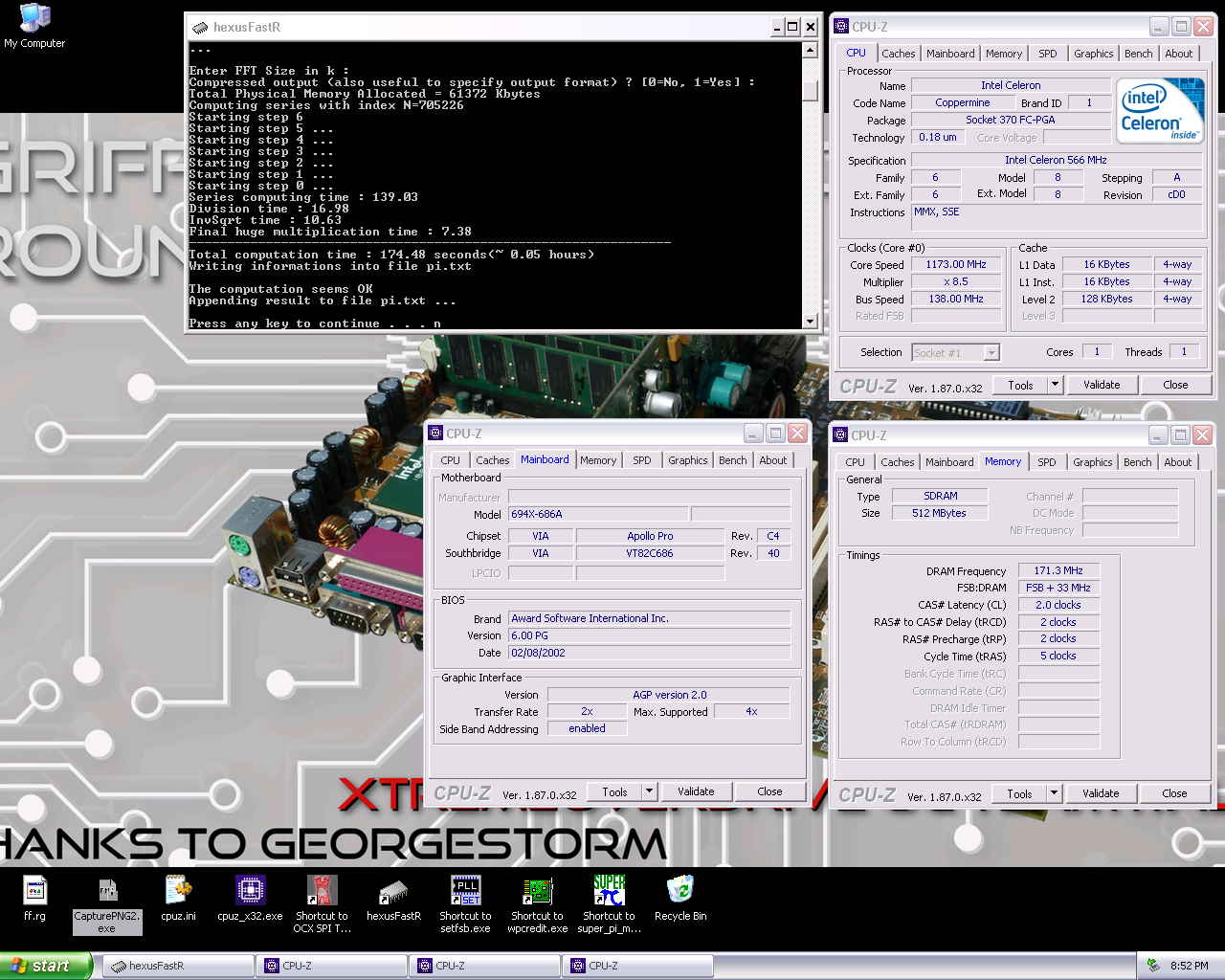The image size is (1225, 980).
Task: Open Memory tab in Mainboard window
Action: click(x=598, y=460)
